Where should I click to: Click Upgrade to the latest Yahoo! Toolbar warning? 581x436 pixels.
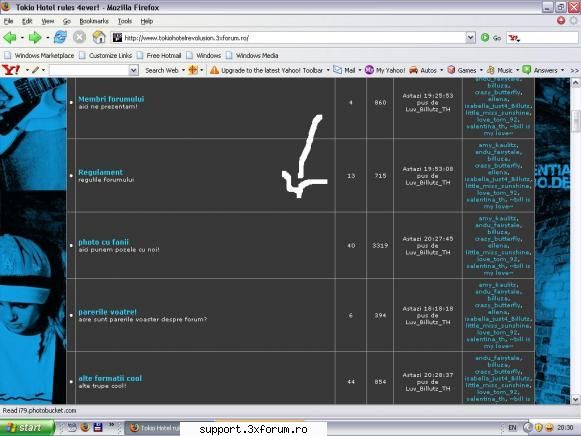point(266,70)
